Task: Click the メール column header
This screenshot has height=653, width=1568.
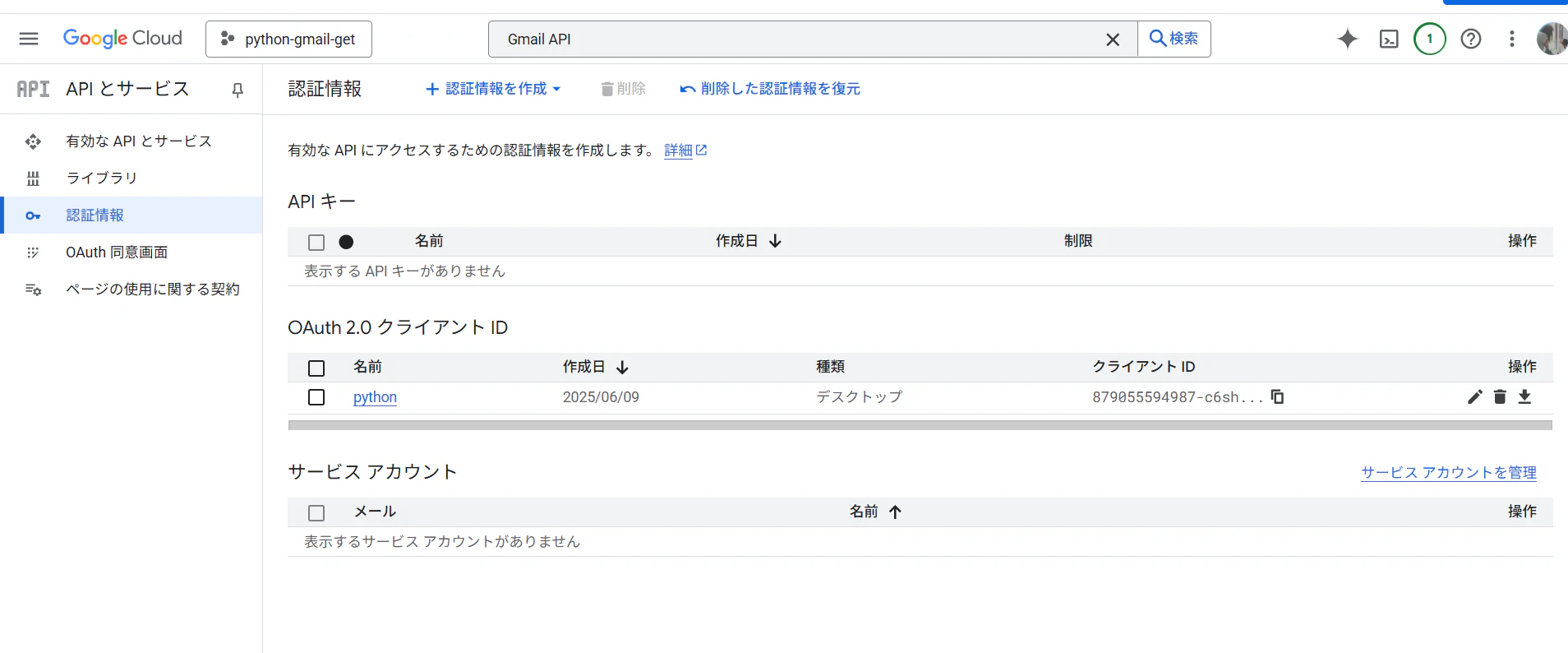Action: pyautogui.click(x=375, y=512)
